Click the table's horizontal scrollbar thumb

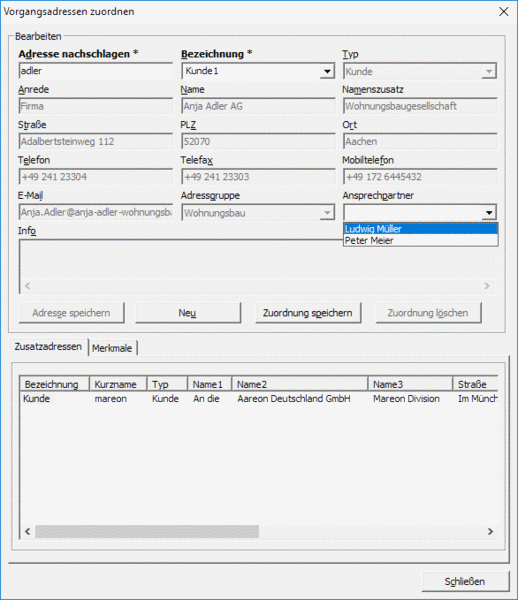(147, 532)
